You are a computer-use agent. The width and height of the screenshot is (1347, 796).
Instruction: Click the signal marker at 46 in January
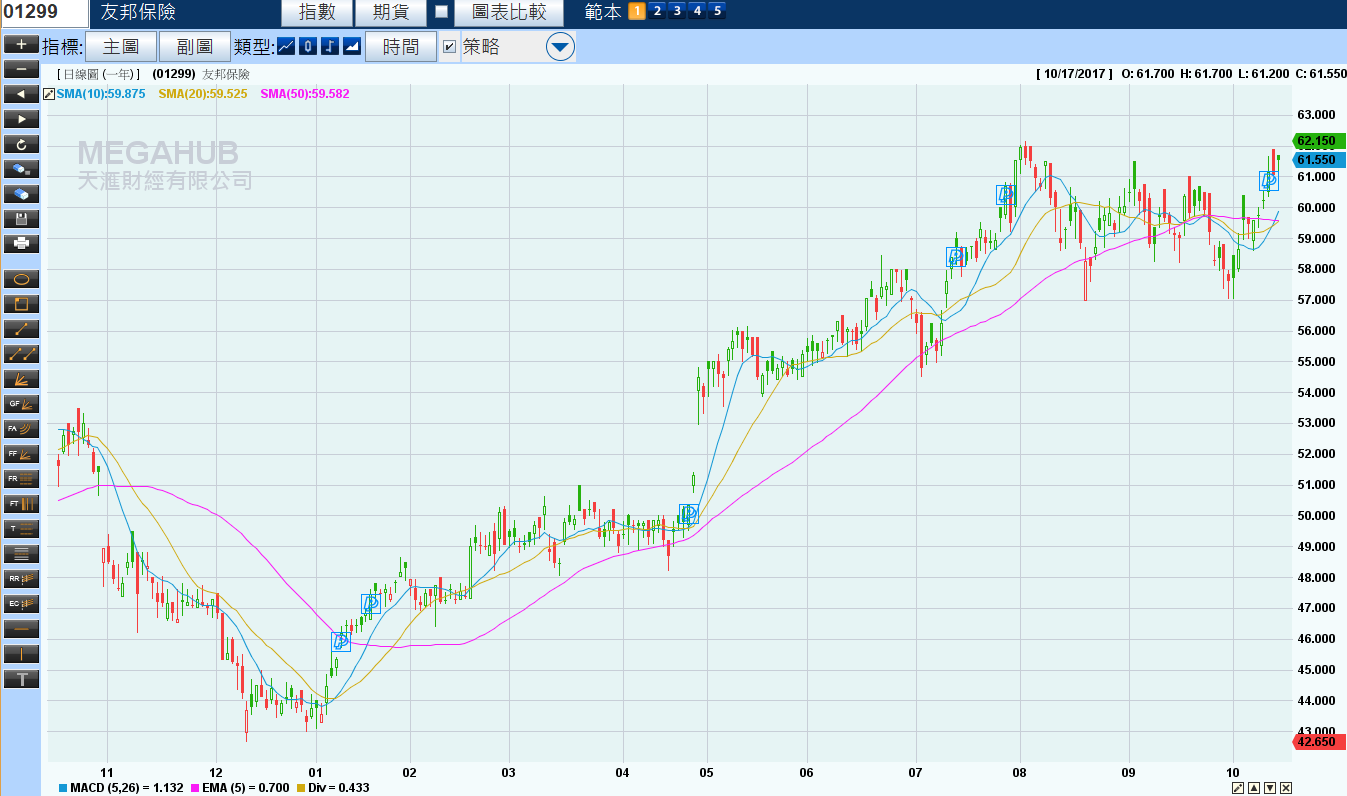pyautogui.click(x=340, y=641)
